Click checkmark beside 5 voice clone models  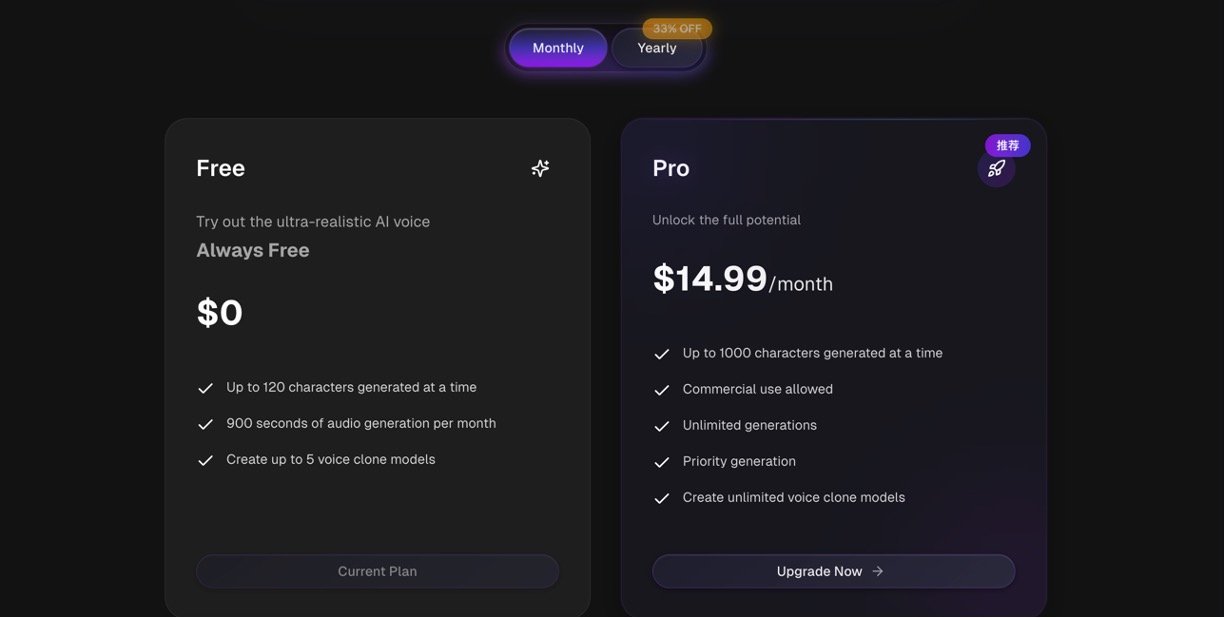pos(206,460)
